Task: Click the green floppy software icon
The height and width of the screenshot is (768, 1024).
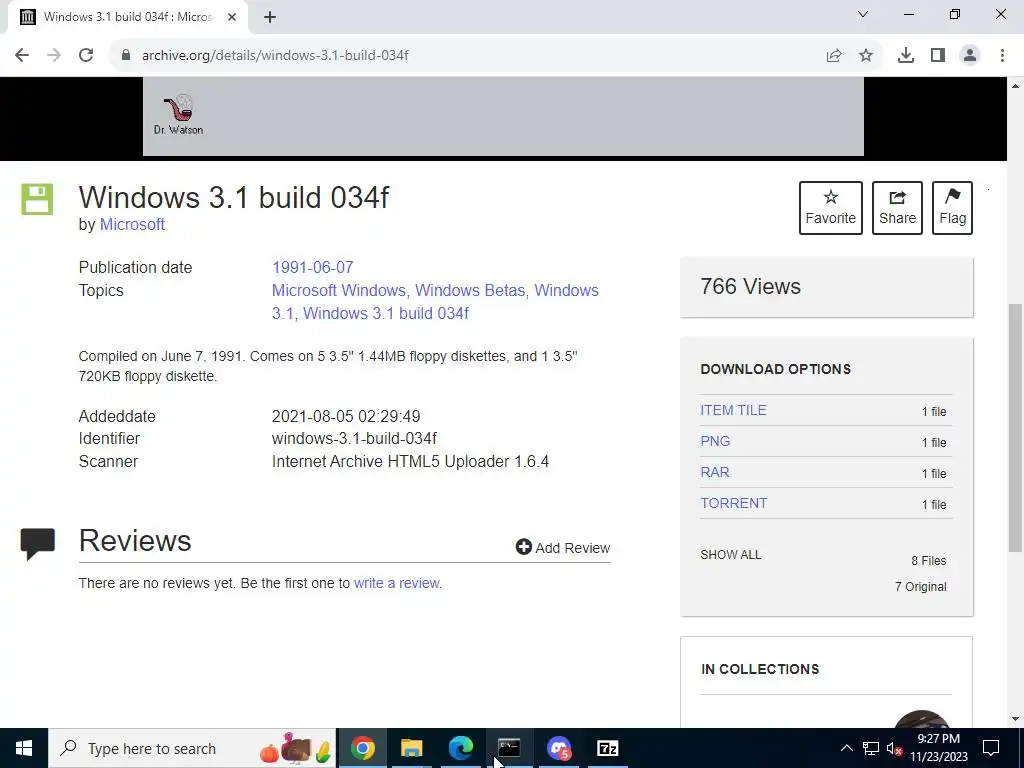Action: 37,199
